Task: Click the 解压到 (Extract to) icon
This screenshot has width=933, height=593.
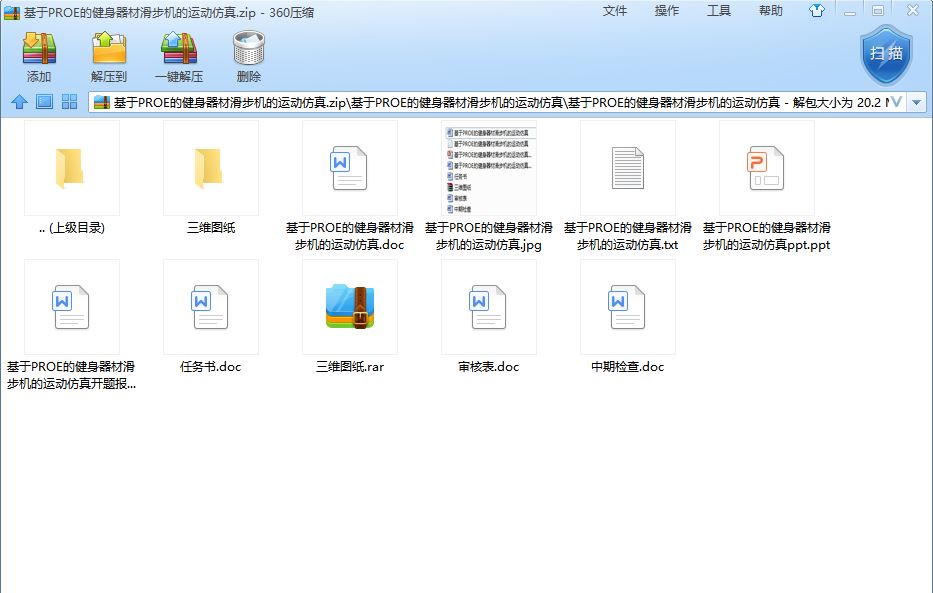Action: click(109, 49)
